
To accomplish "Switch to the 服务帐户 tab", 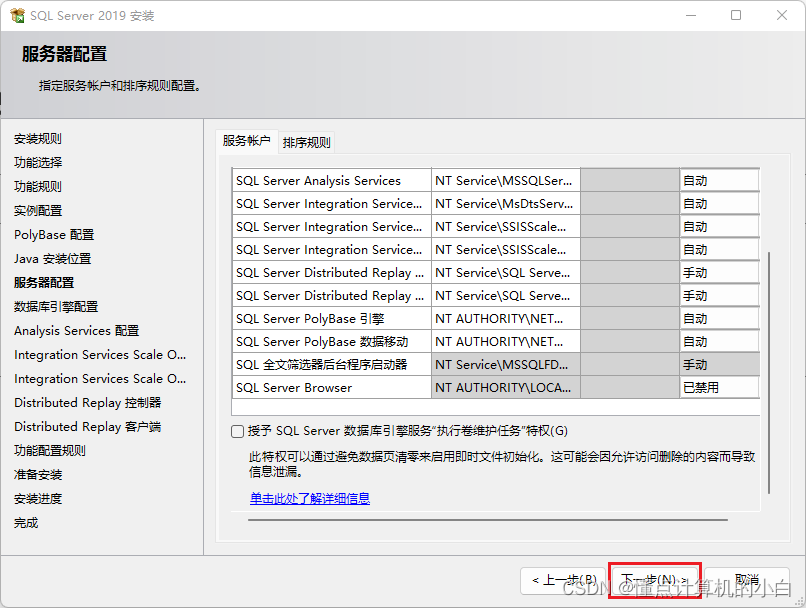I will (246, 141).
